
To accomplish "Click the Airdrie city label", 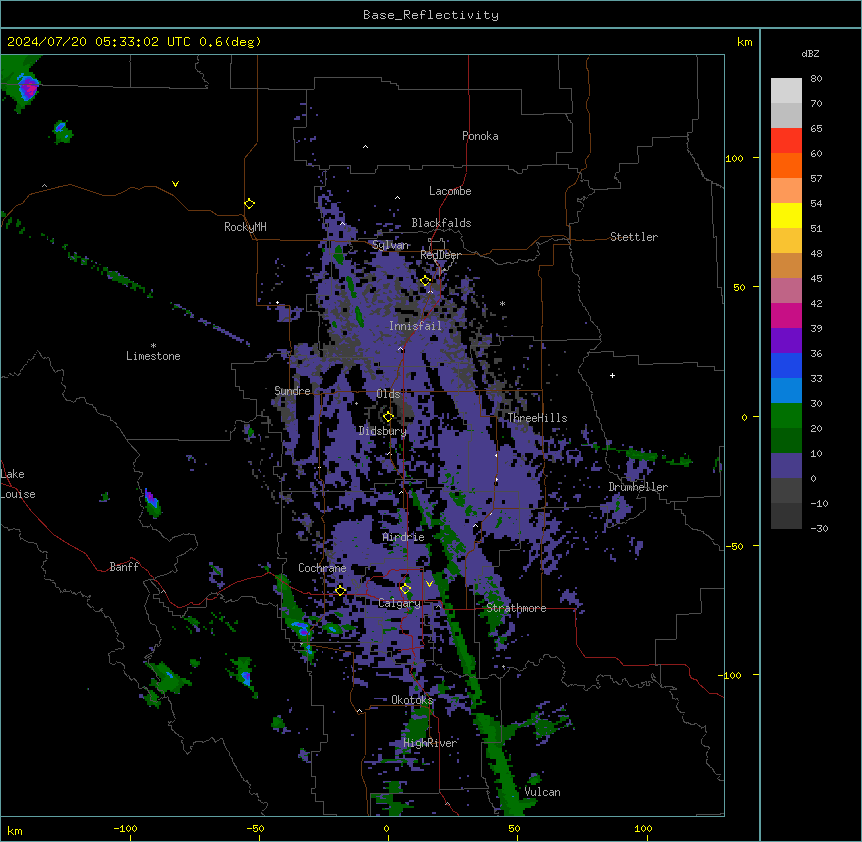I will click(403, 537).
